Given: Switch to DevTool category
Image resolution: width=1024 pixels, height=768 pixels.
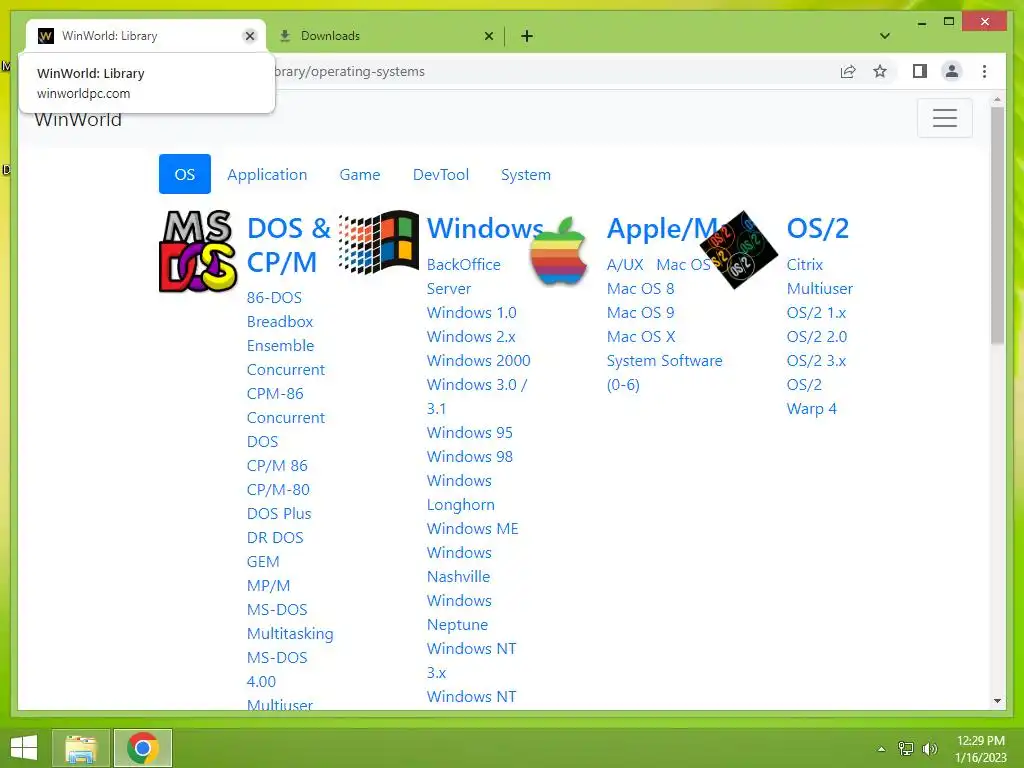Looking at the screenshot, I should tap(441, 174).
